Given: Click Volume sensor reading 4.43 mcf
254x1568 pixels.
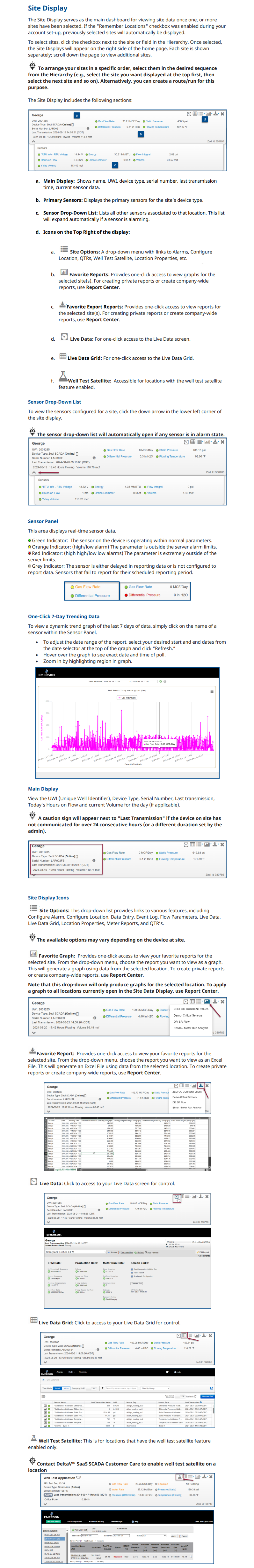Looking at the screenshot, I should point(152,492).
